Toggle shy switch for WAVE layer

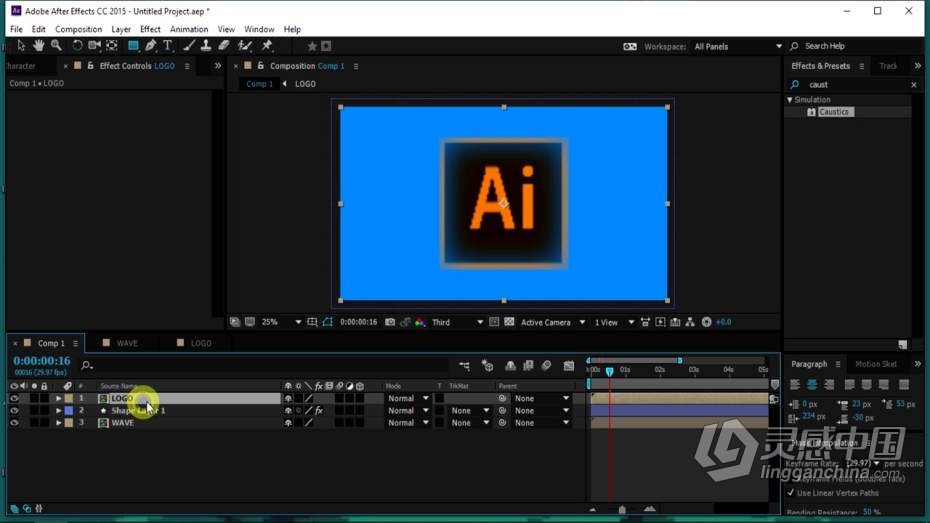click(288, 423)
